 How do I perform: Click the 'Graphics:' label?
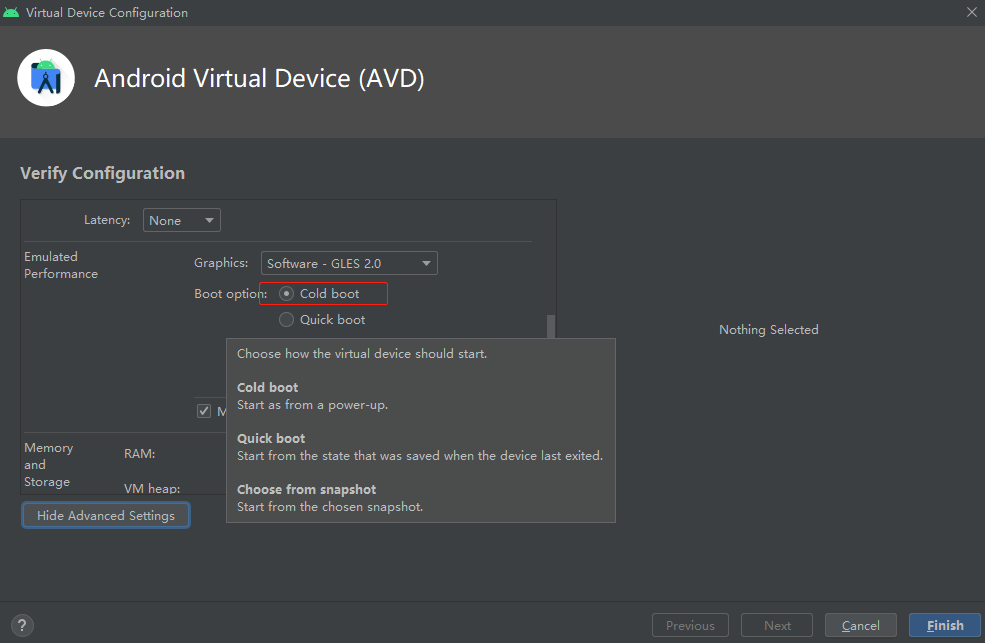(x=221, y=262)
